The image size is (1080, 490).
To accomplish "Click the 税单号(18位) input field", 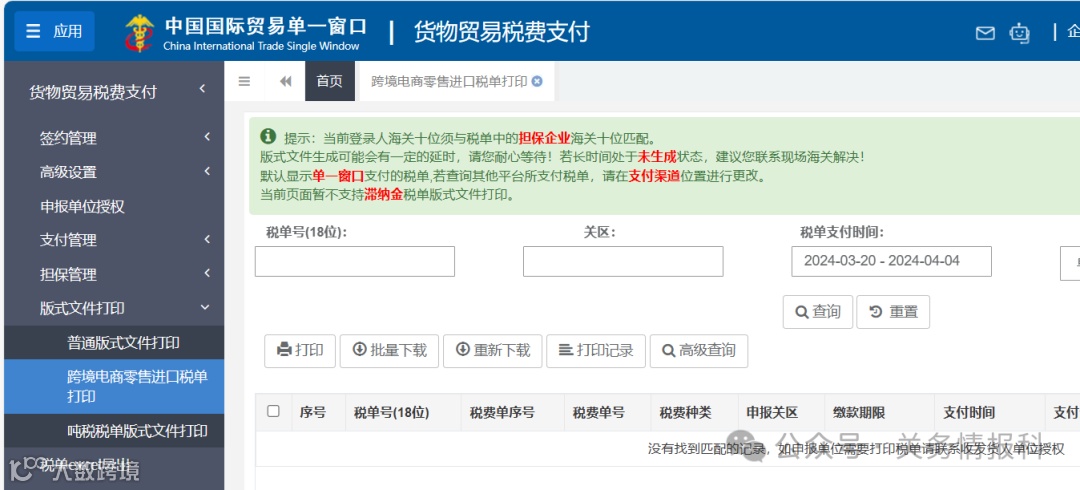I will tap(355, 262).
